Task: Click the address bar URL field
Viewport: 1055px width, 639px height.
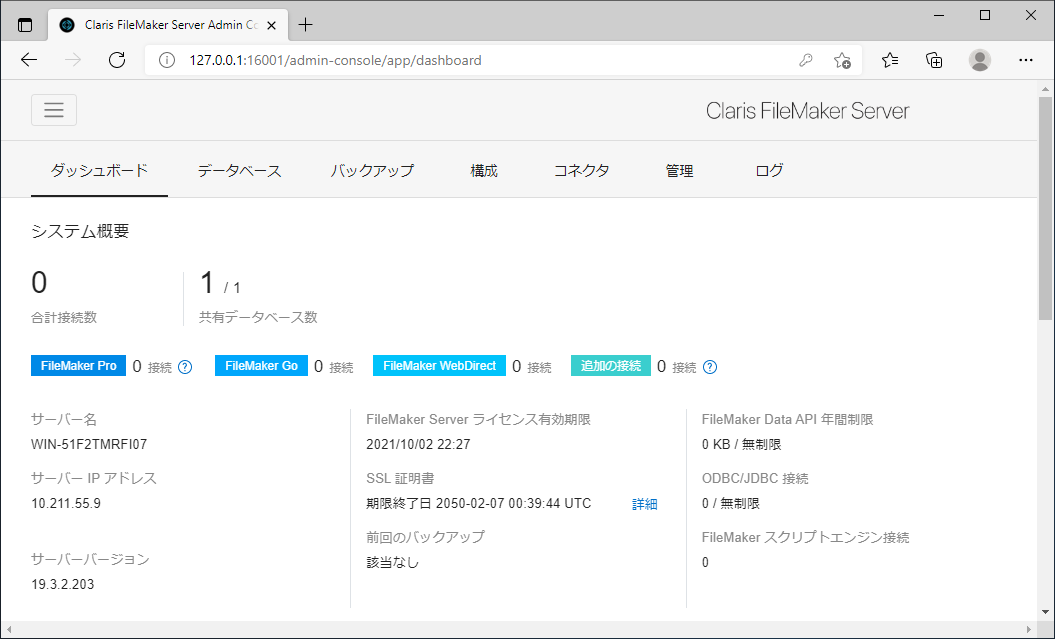Action: (x=400, y=60)
